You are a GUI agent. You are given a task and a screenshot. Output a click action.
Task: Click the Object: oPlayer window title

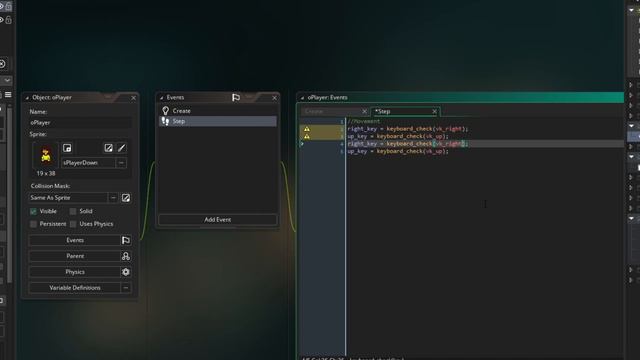click(52, 98)
